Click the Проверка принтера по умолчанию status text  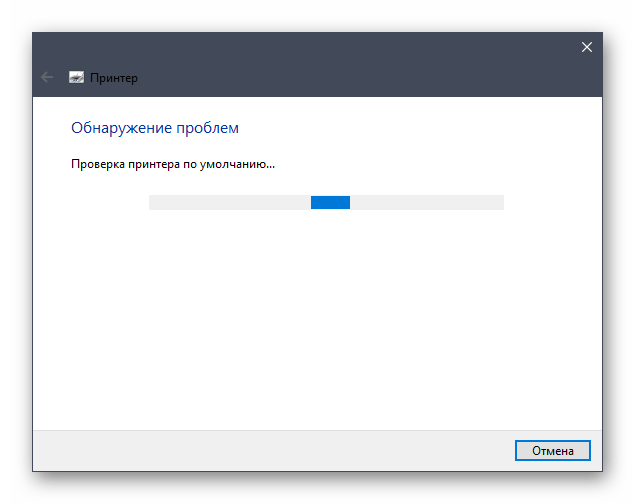point(172,164)
